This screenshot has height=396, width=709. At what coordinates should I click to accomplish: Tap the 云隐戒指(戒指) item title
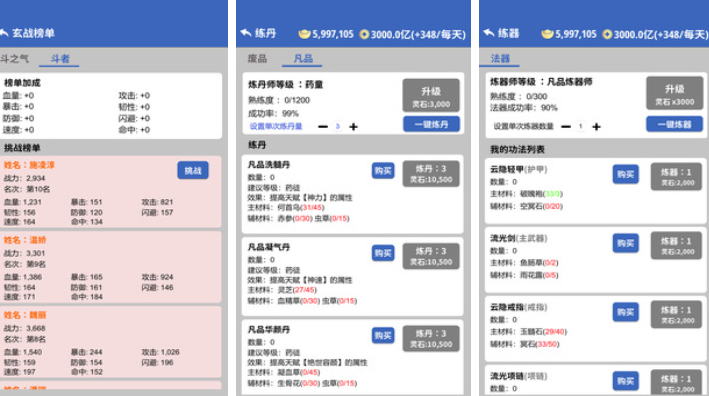[519, 307]
